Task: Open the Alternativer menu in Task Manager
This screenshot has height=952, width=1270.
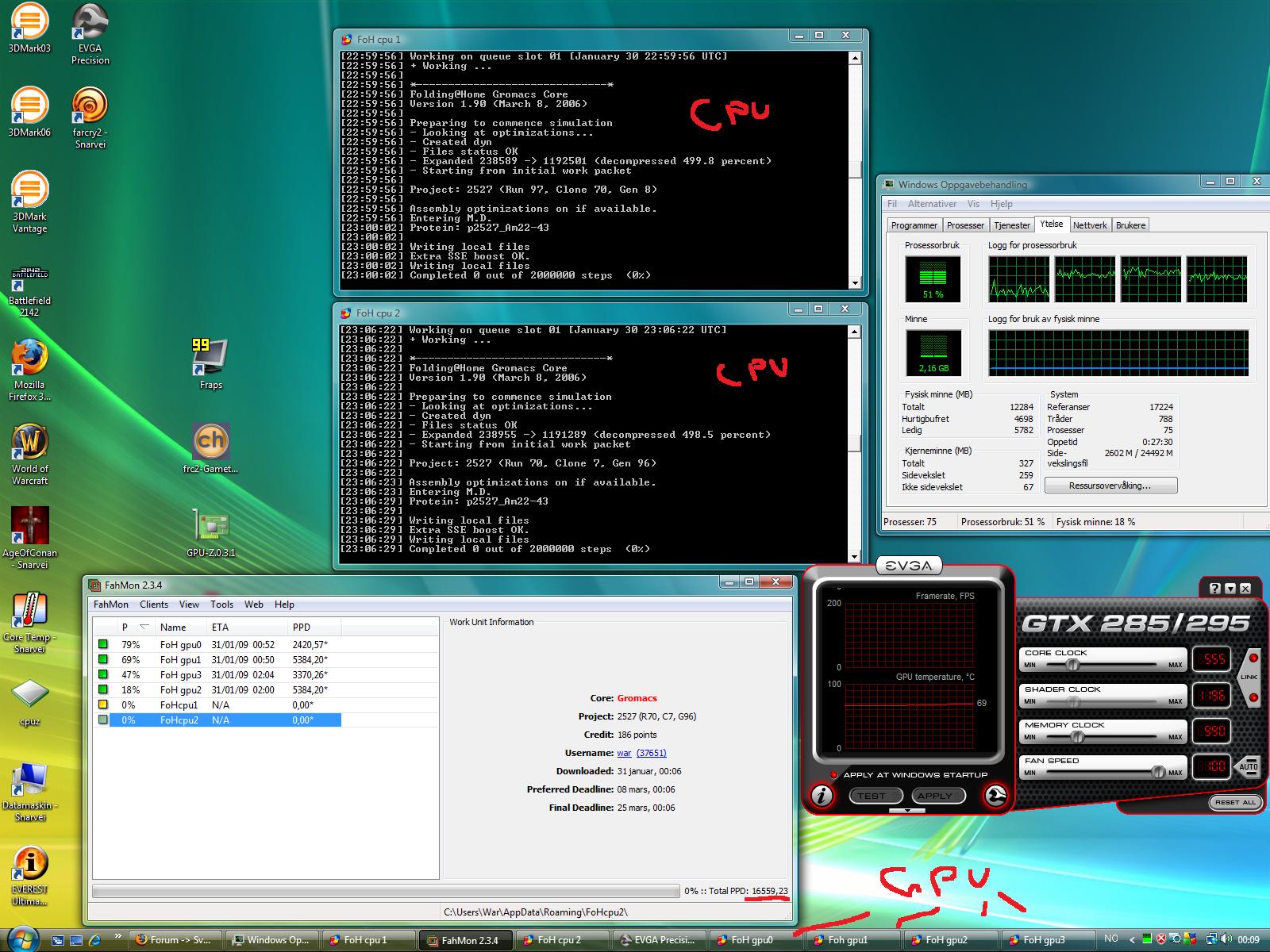Action: 932,204
